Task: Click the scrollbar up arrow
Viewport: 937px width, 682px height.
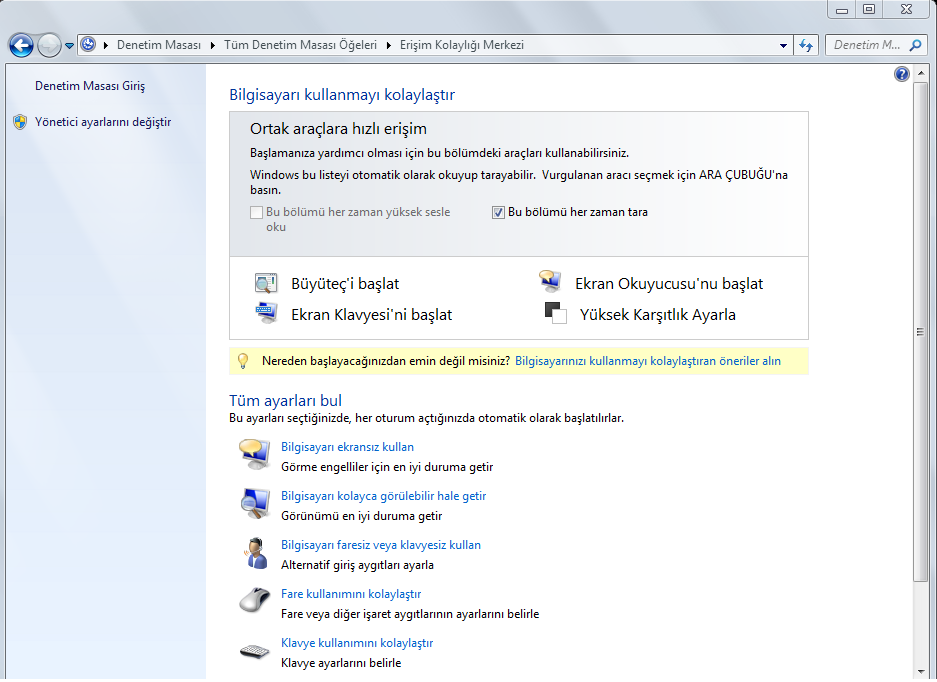Action: [920, 73]
